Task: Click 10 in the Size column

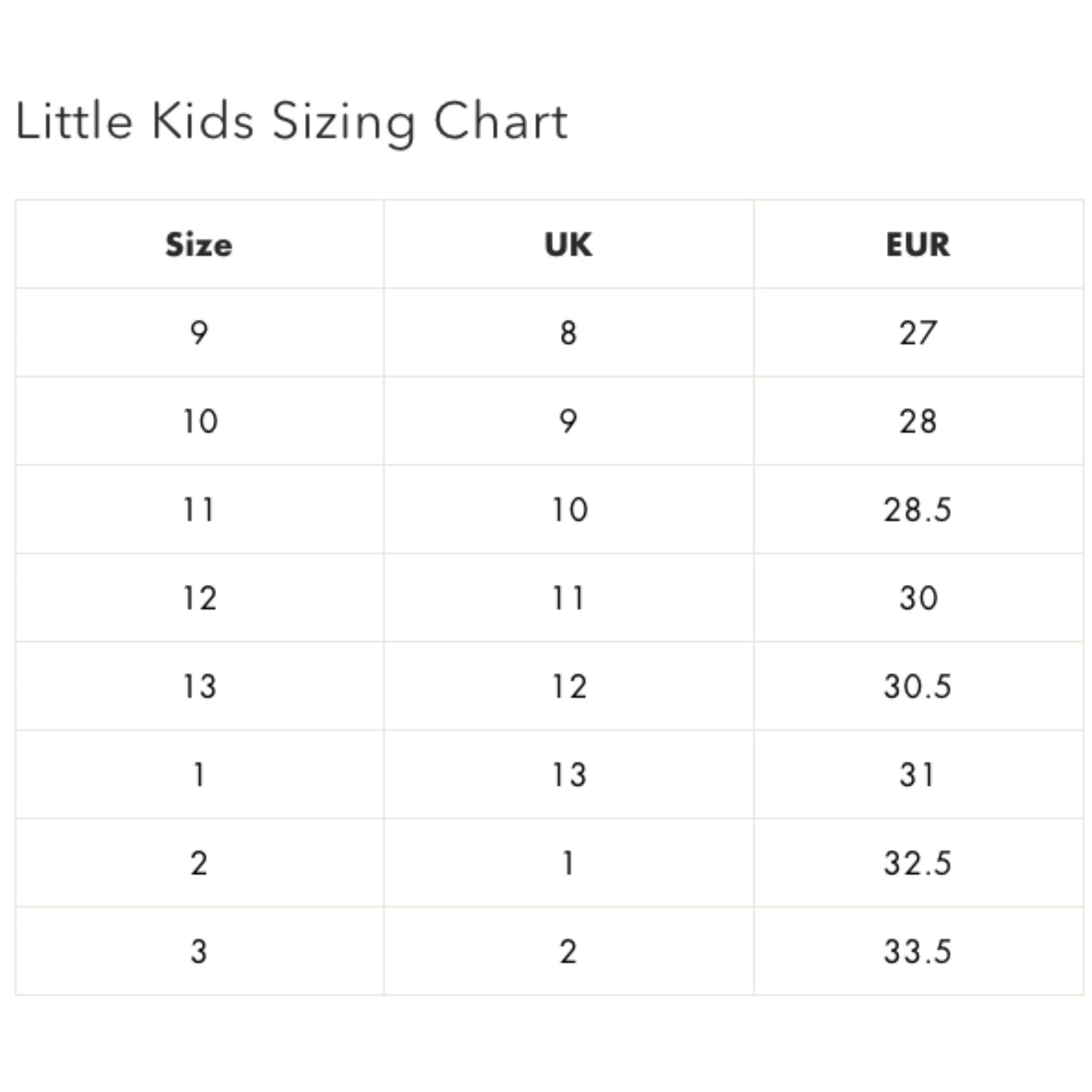Action: (x=200, y=421)
